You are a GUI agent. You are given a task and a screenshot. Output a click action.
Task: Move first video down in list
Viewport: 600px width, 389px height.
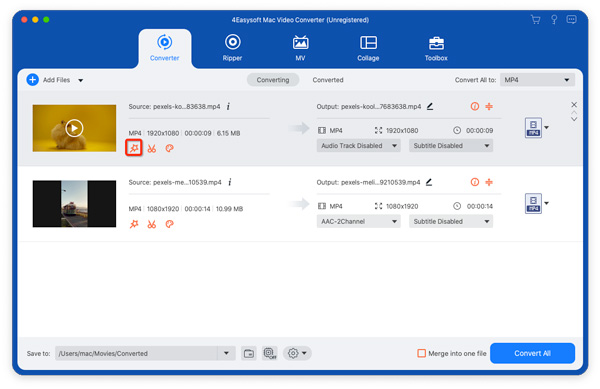tap(574, 119)
